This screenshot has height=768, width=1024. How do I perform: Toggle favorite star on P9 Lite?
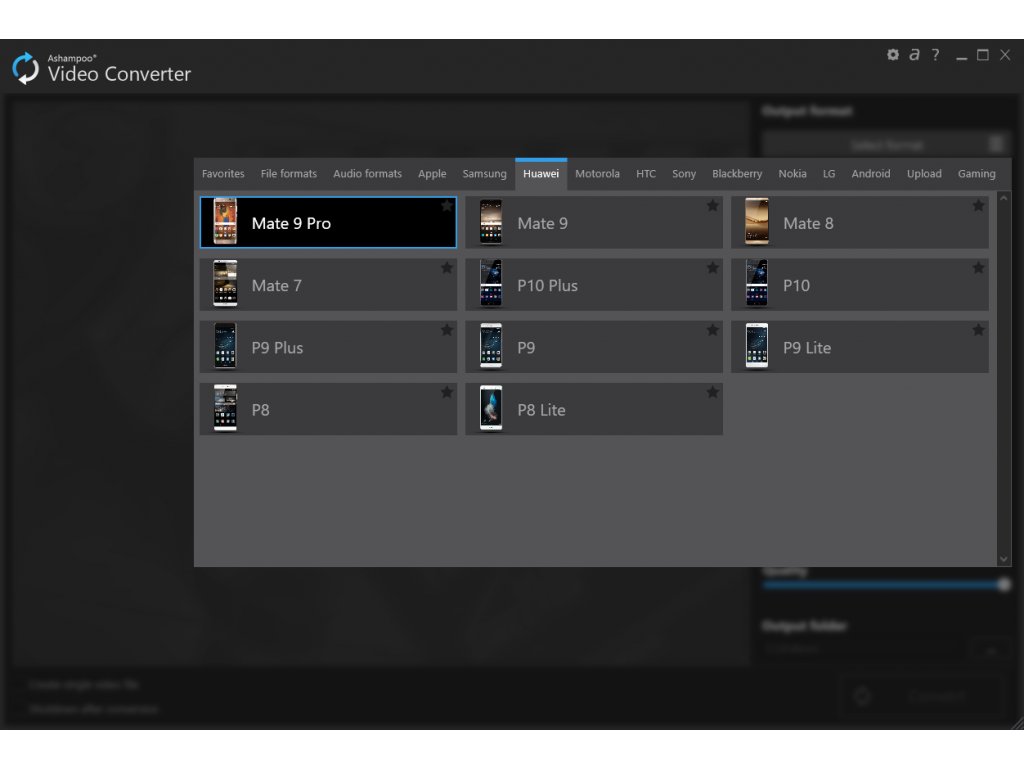978,330
